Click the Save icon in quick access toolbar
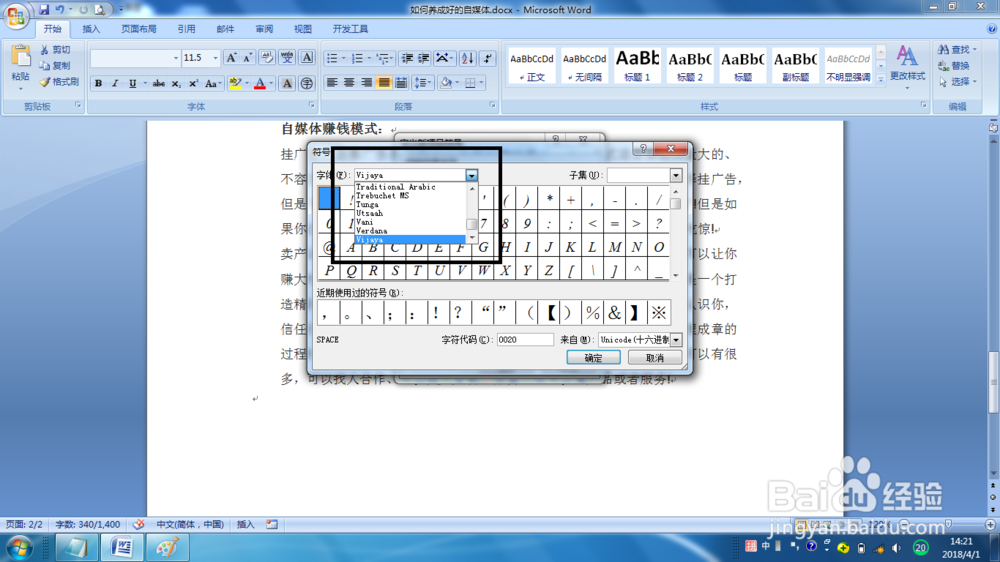The width and height of the screenshot is (1000, 562). coord(44,10)
